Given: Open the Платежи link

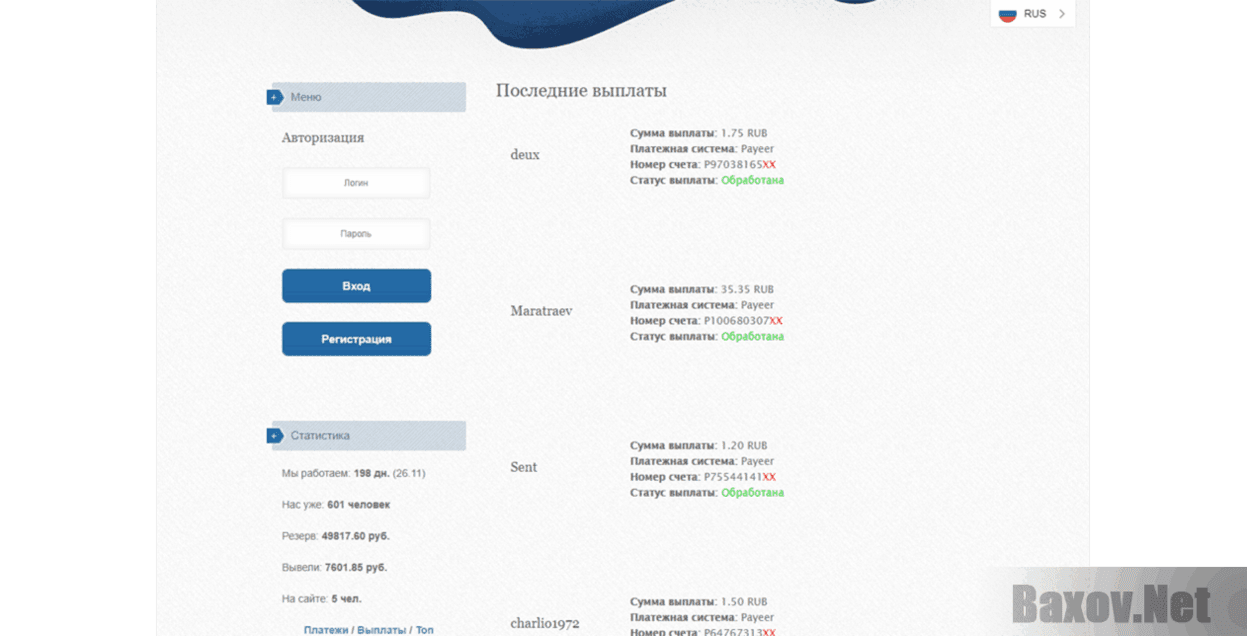Looking at the screenshot, I should click(326, 630).
